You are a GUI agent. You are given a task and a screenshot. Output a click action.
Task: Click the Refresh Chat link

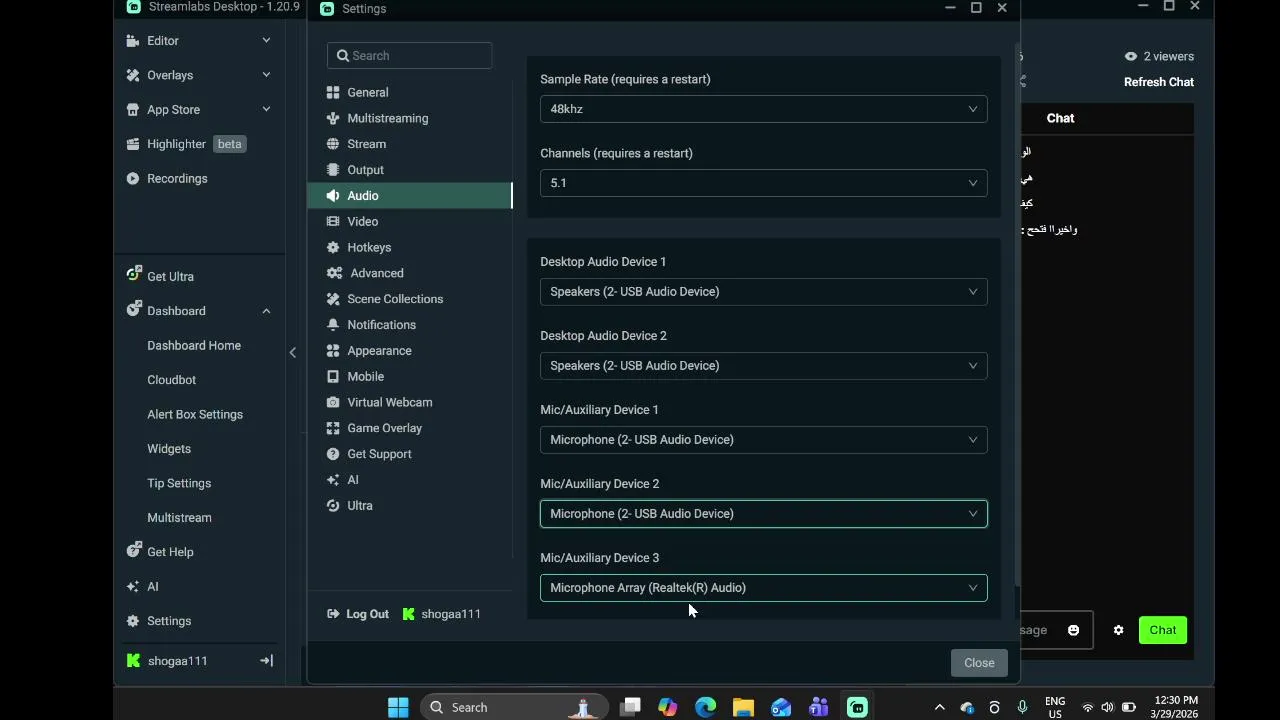(x=1159, y=82)
